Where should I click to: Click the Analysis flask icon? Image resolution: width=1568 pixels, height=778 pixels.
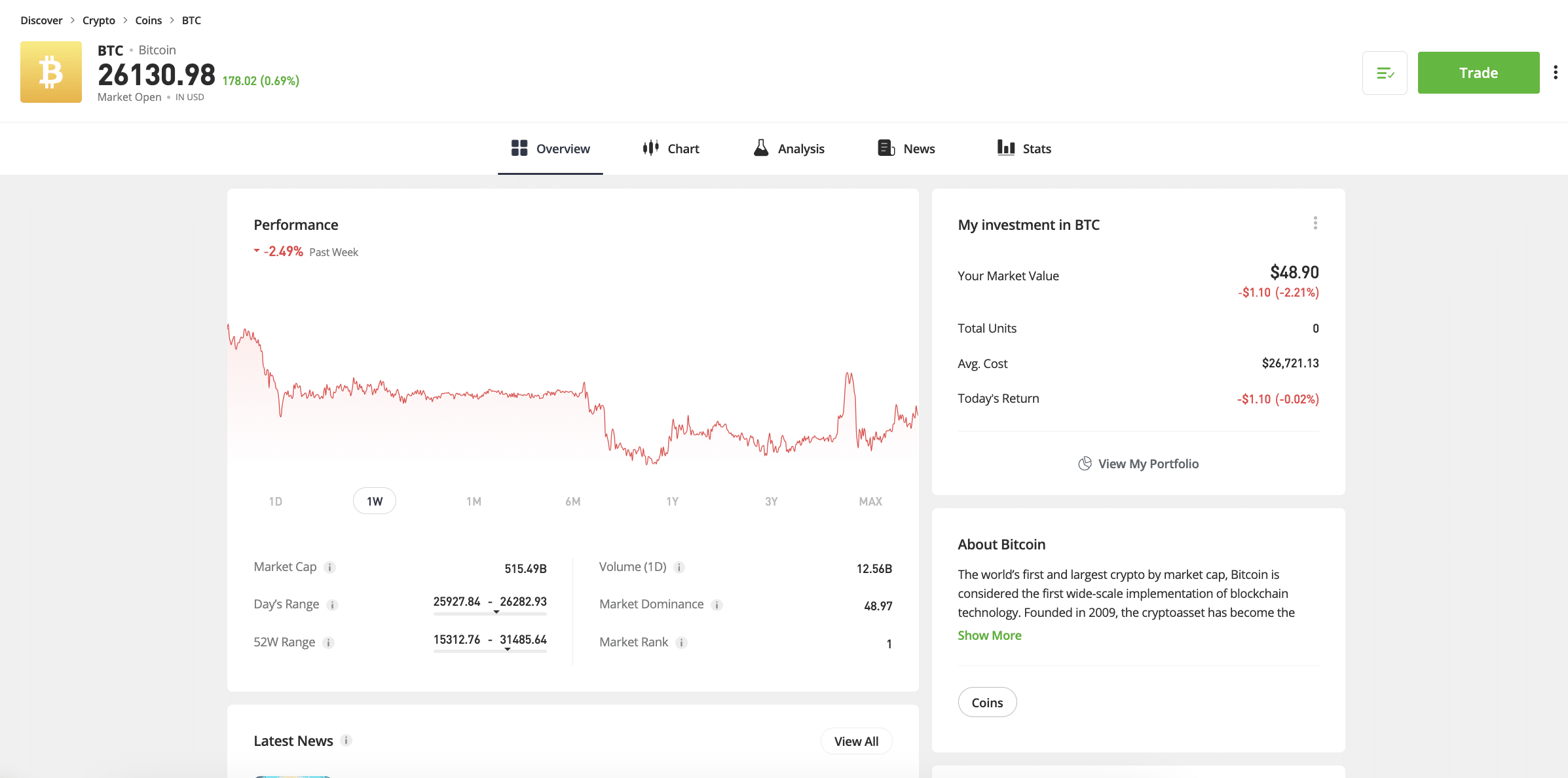click(760, 148)
